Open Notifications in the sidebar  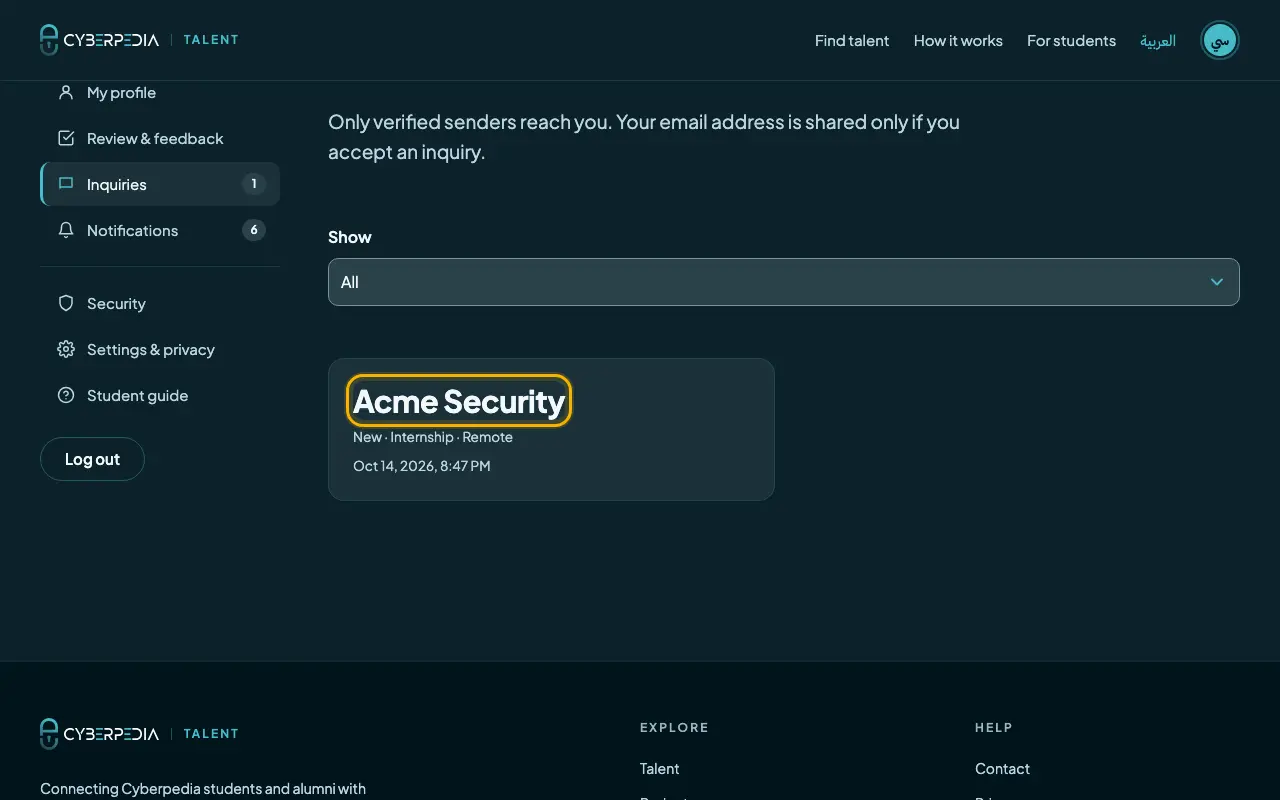tap(160, 230)
